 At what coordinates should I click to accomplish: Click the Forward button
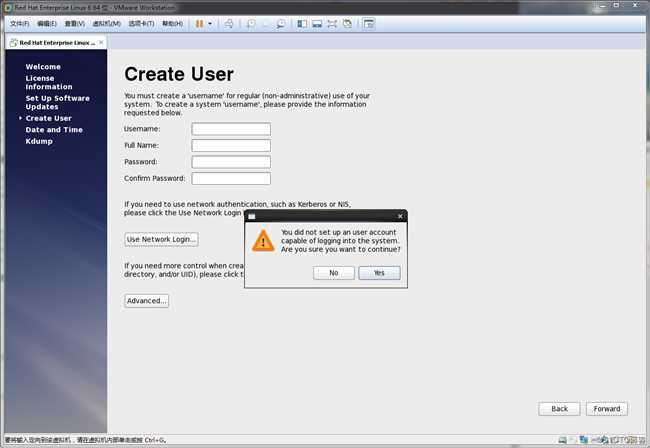click(607, 409)
